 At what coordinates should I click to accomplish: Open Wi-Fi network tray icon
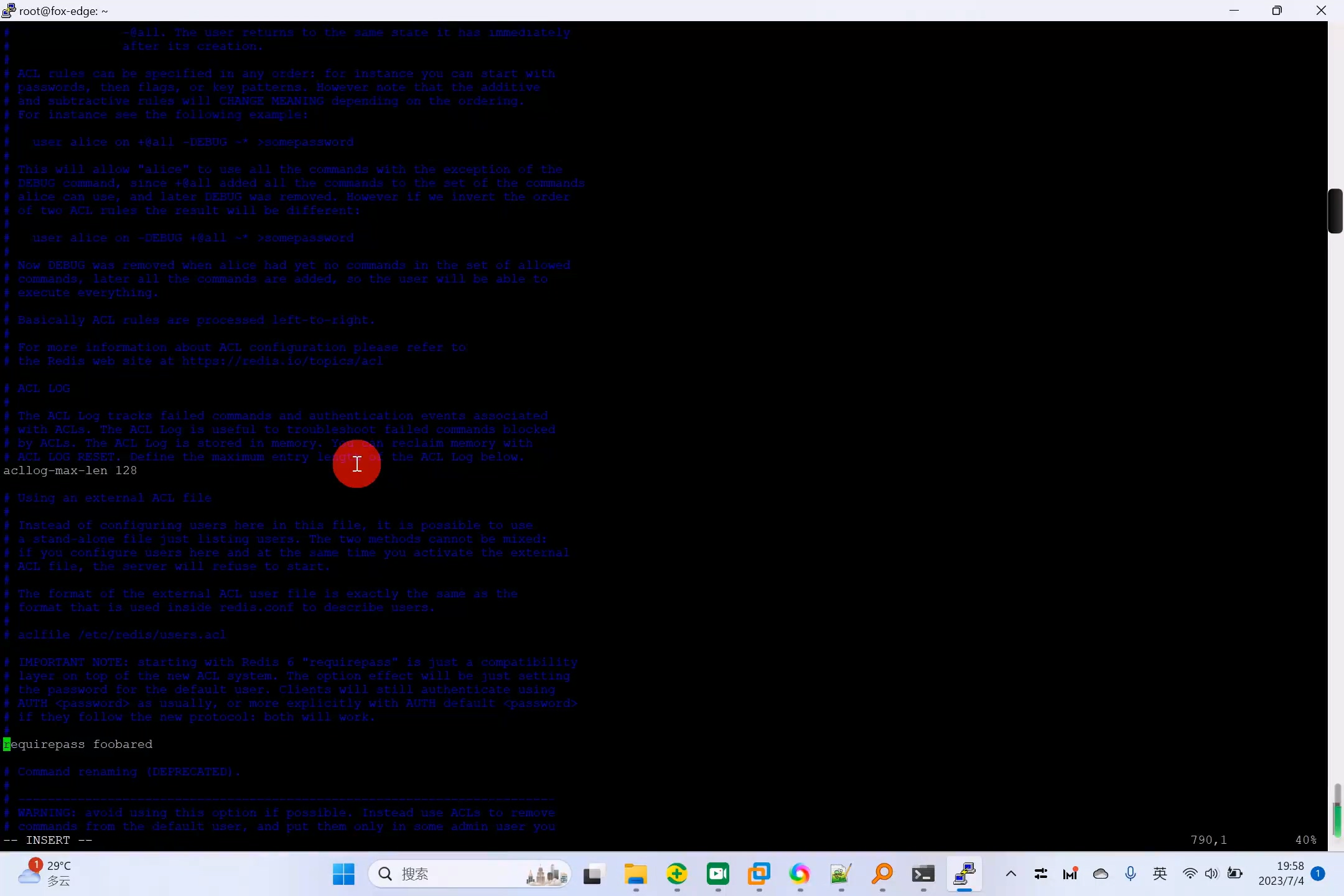point(1190,874)
